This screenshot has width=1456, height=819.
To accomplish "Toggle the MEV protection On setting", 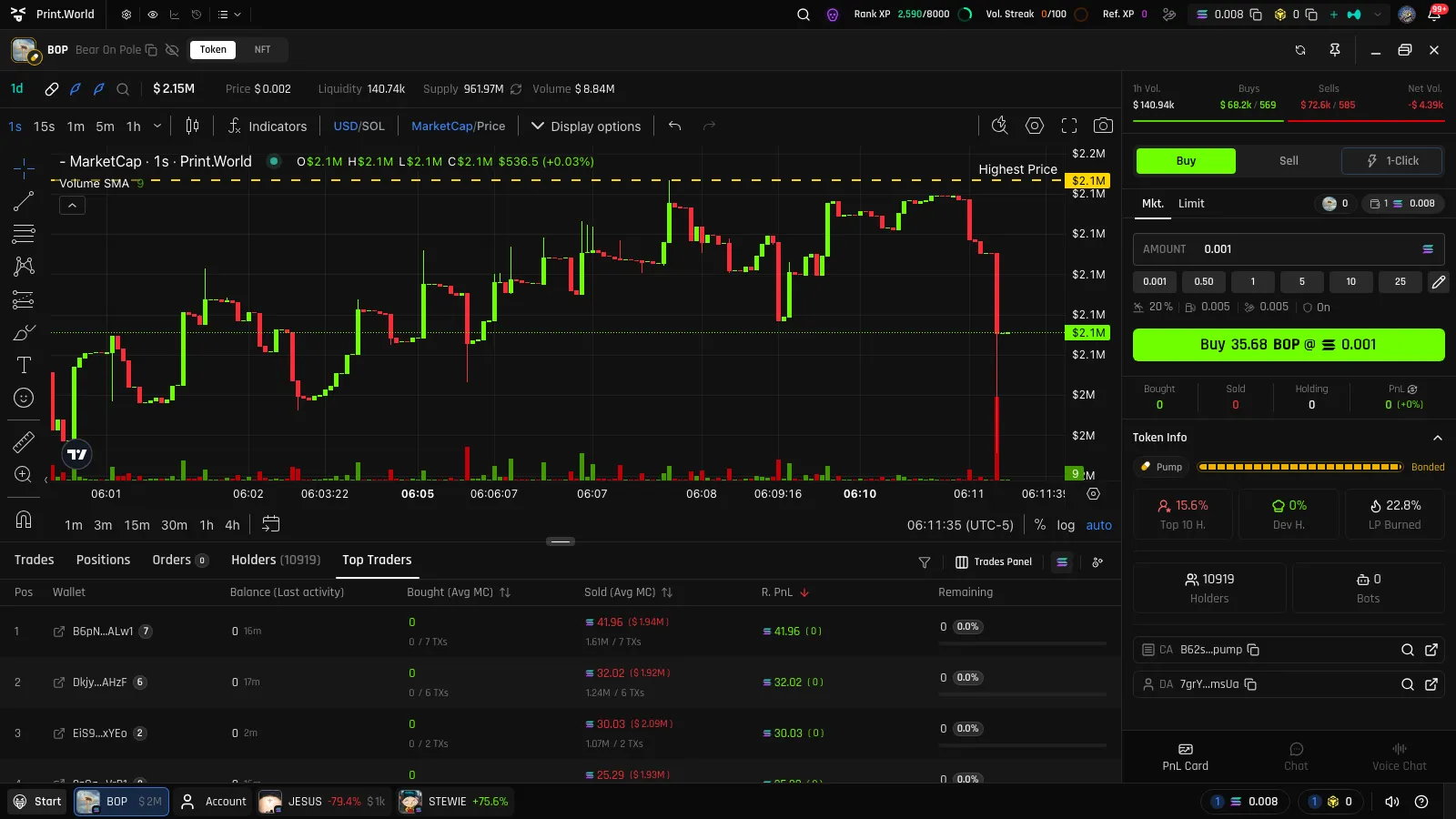I will tap(1316, 308).
